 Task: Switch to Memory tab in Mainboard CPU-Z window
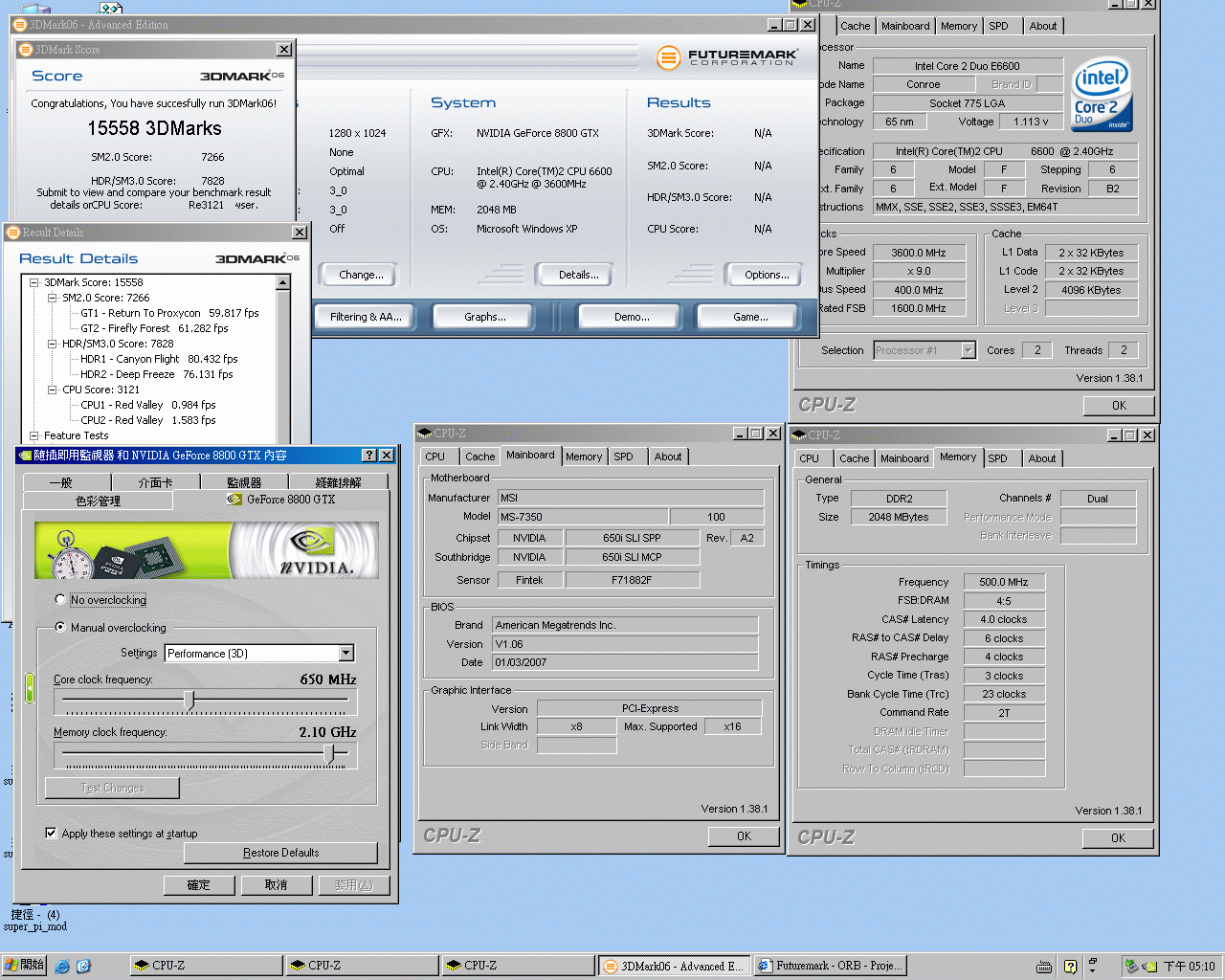coord(584,457)
